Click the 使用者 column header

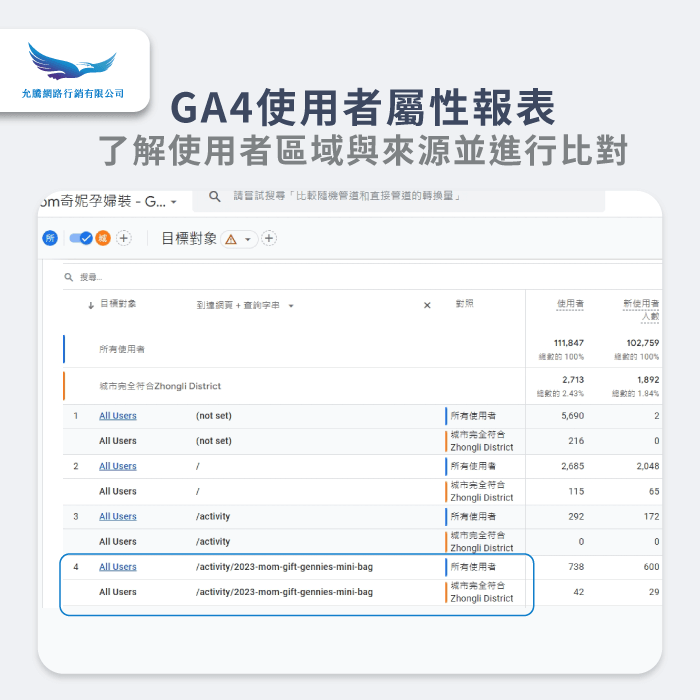tap(570, 304)
